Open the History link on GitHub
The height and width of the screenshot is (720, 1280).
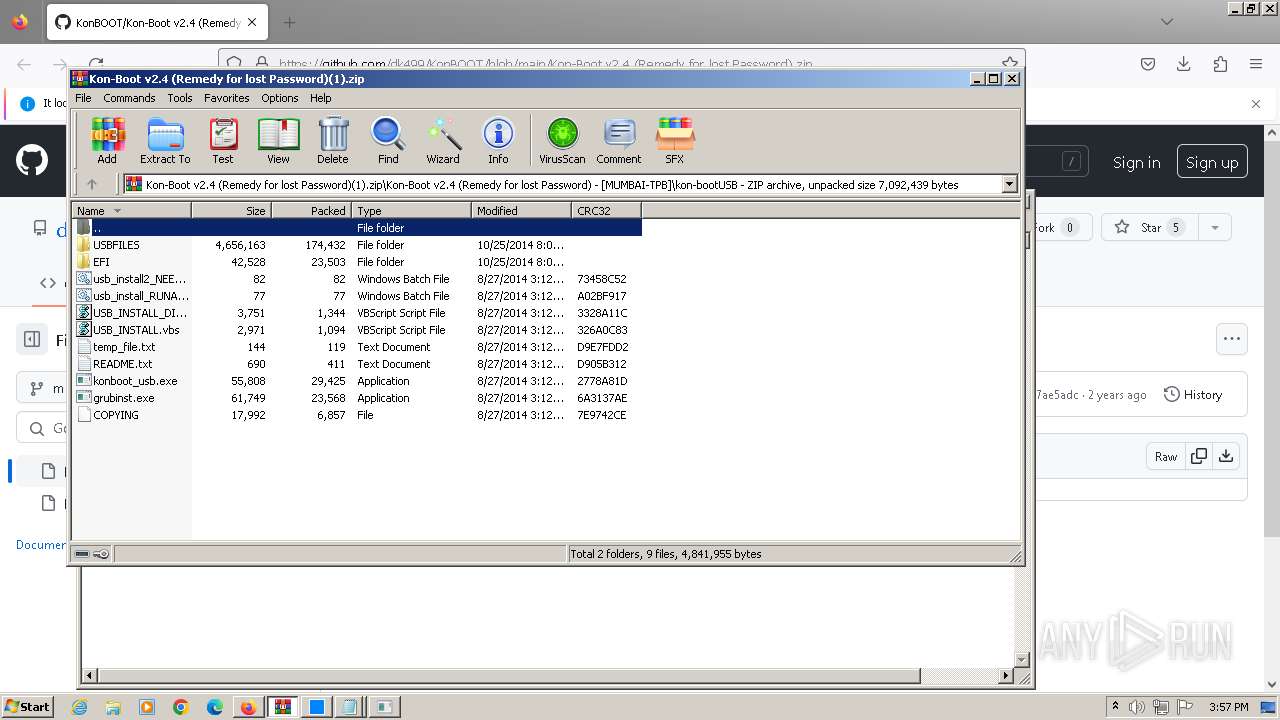click(x=1193, y=395)
